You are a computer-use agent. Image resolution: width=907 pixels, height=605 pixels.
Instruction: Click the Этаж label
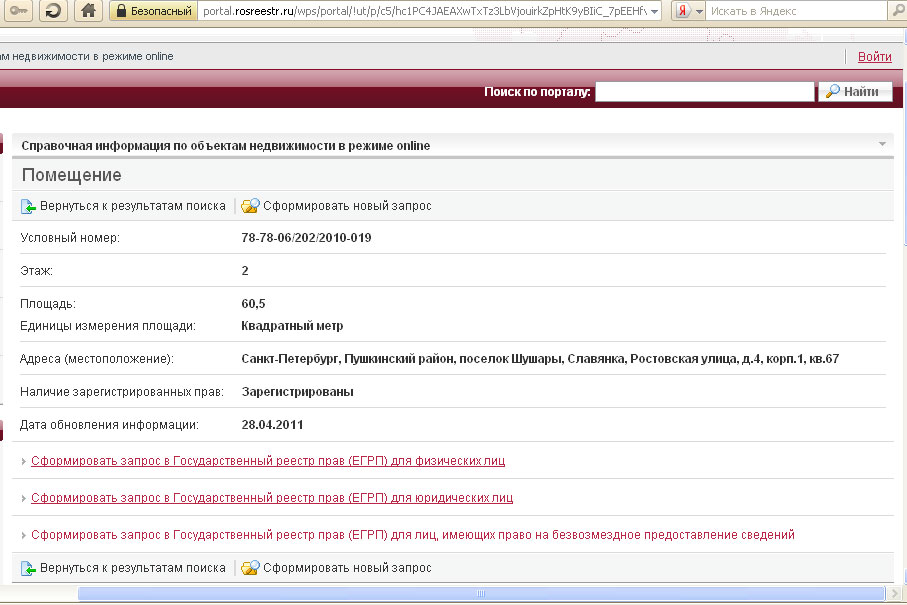point(36,271)
